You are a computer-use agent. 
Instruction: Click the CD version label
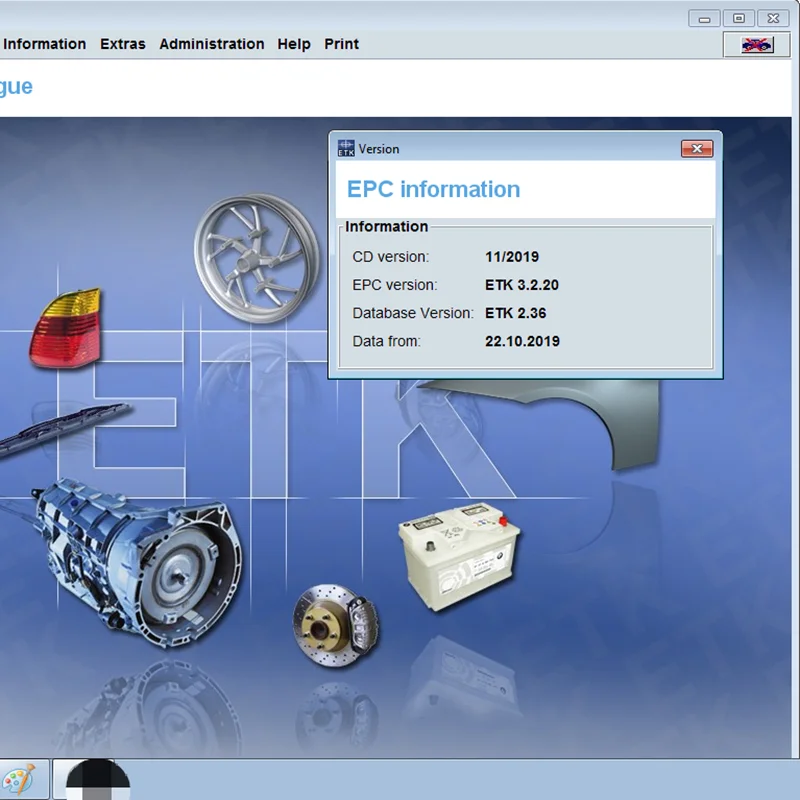(391, 257)
